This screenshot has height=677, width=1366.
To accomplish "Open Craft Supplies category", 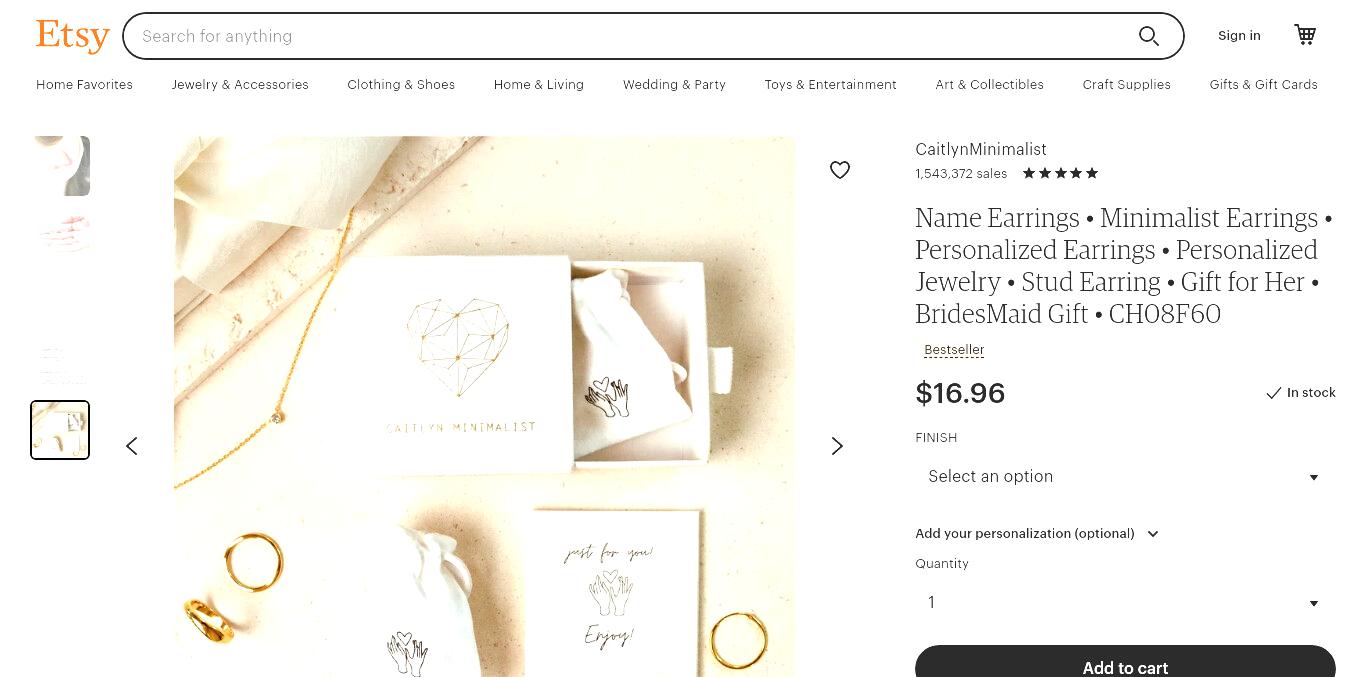I will (1126, 85).
